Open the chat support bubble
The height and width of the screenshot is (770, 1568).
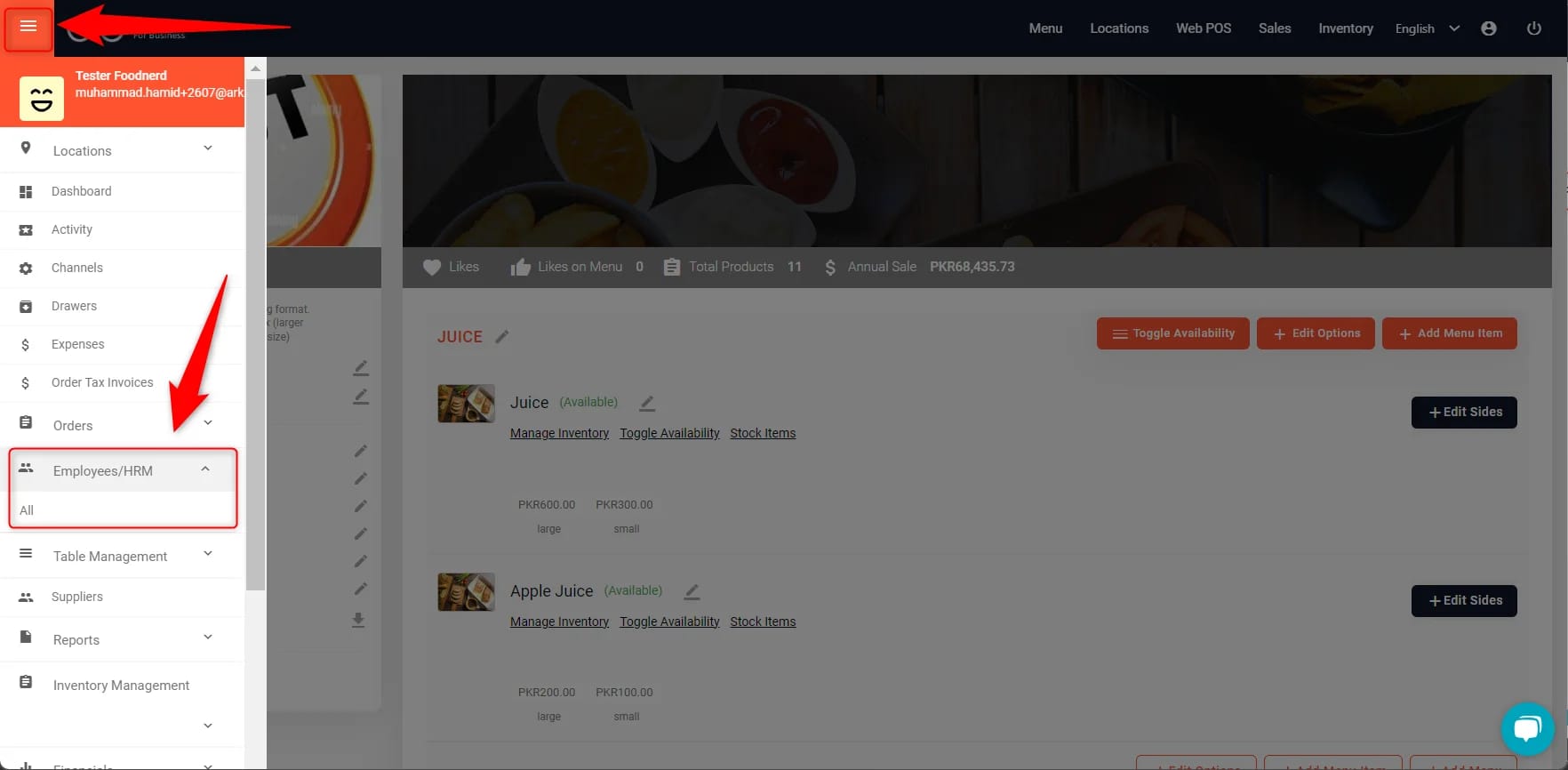click(x=1527, y=729)
